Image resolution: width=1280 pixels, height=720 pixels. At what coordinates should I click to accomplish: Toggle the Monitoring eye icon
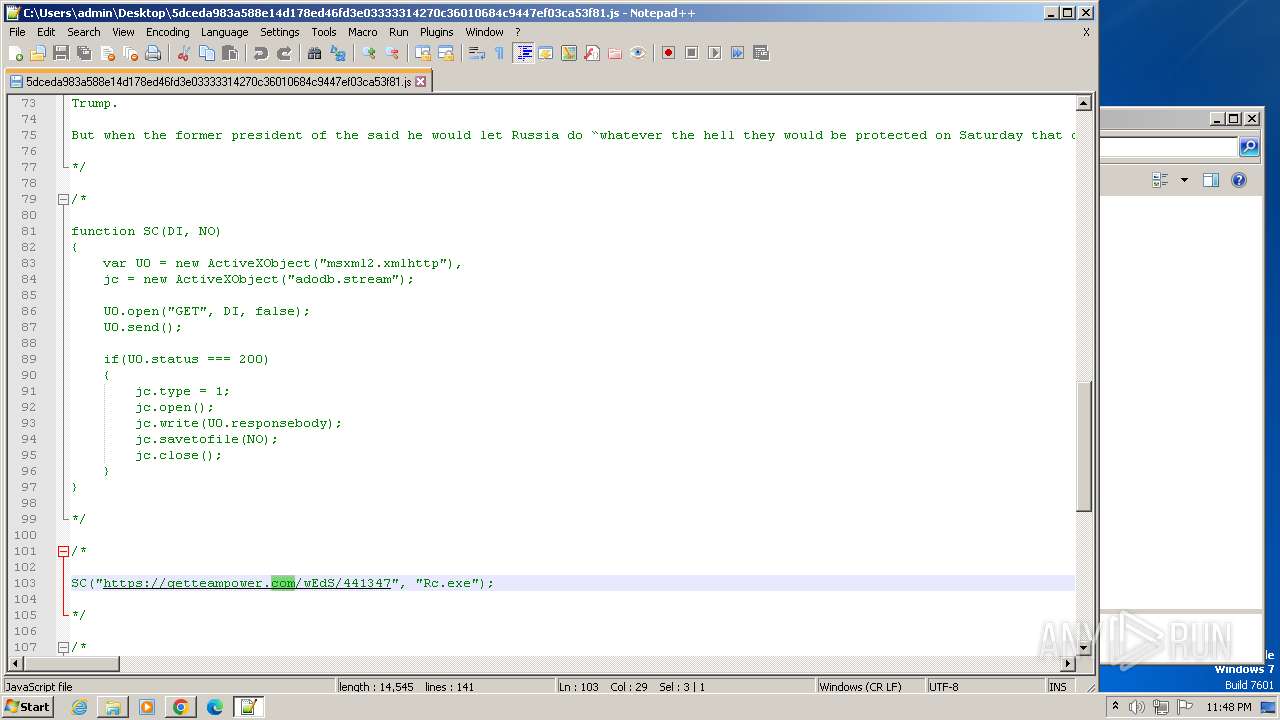point(638,53)
